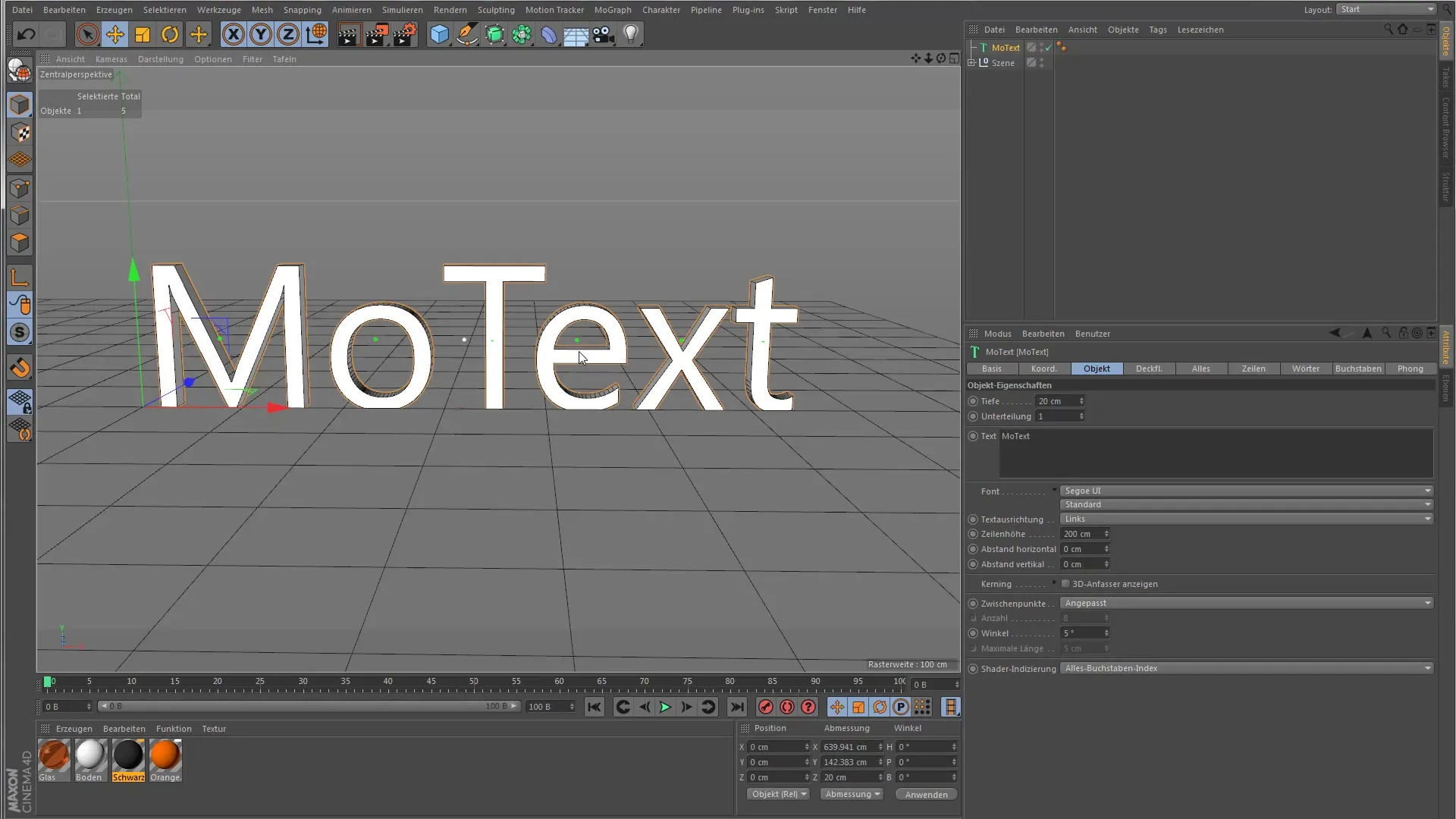Viewport: 1456px width, 819px height.
Task: Open the Textausrichtung dropdown
Action: coord(1247,519)
